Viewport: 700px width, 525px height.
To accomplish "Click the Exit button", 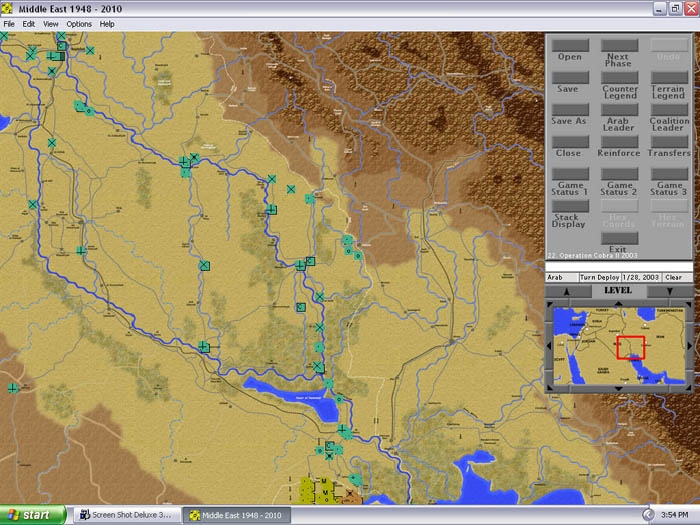I will point(619,238).
